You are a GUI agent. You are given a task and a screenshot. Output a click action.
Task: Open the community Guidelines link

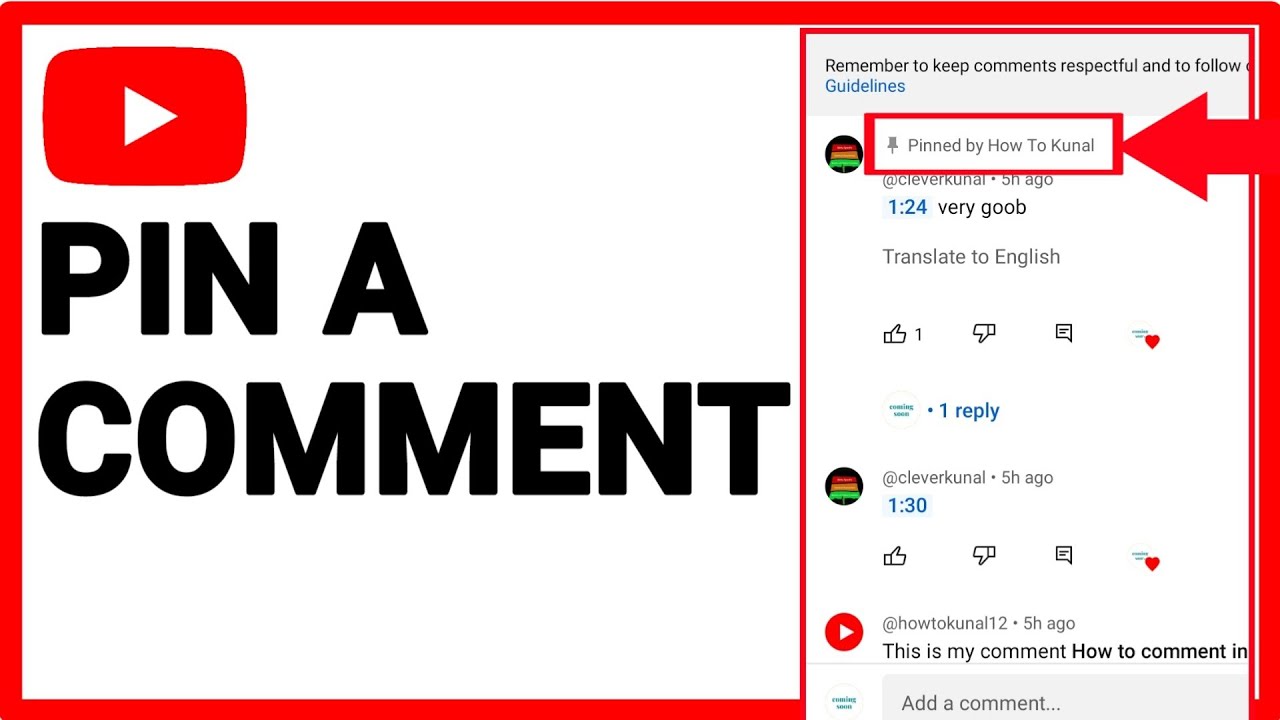[x=865, y=86]
